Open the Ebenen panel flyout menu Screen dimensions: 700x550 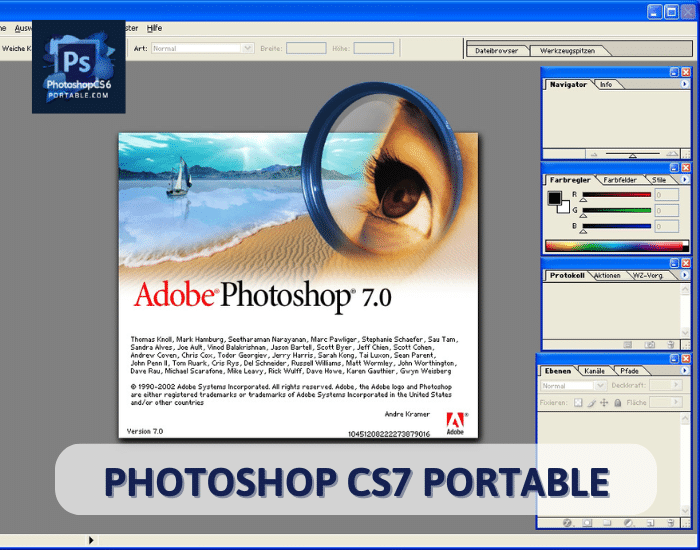click(x=685, y=371)
